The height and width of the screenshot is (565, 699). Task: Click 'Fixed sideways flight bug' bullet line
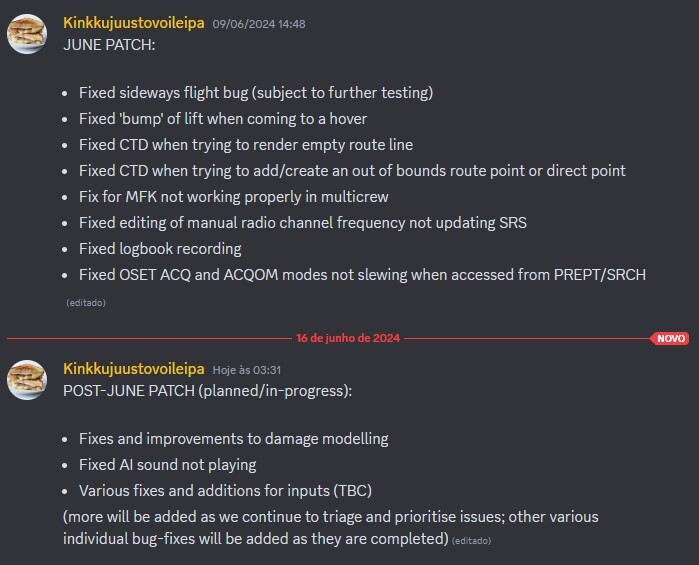[256, 93]
